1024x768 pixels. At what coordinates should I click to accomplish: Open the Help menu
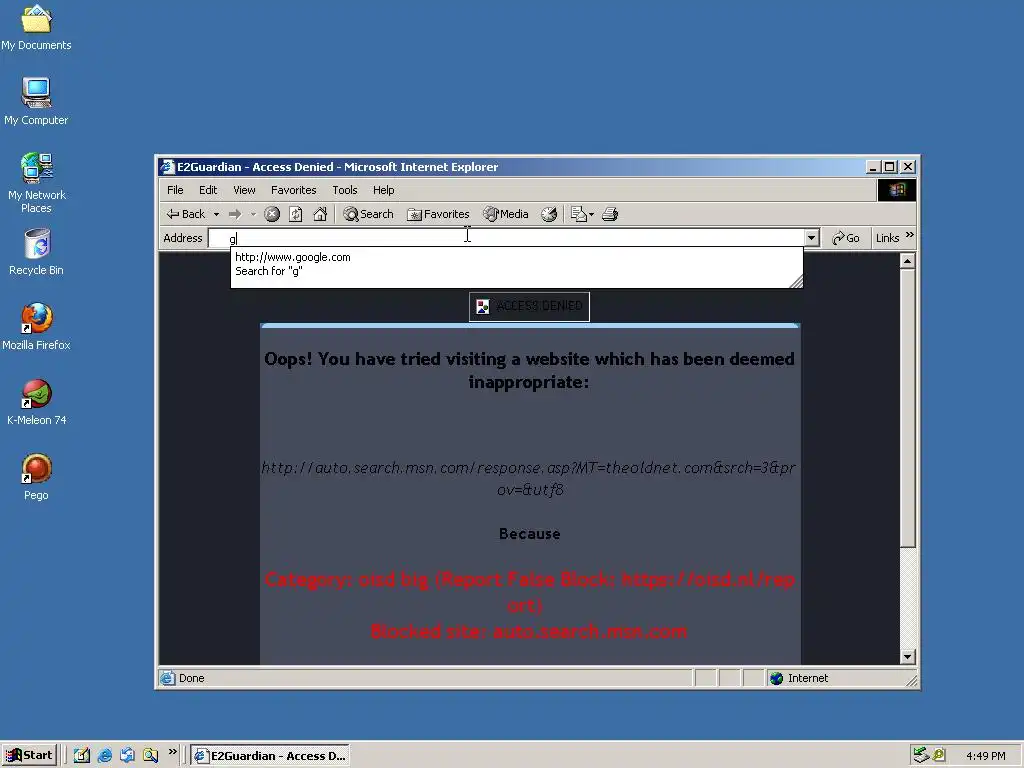[x=383, y=190]
